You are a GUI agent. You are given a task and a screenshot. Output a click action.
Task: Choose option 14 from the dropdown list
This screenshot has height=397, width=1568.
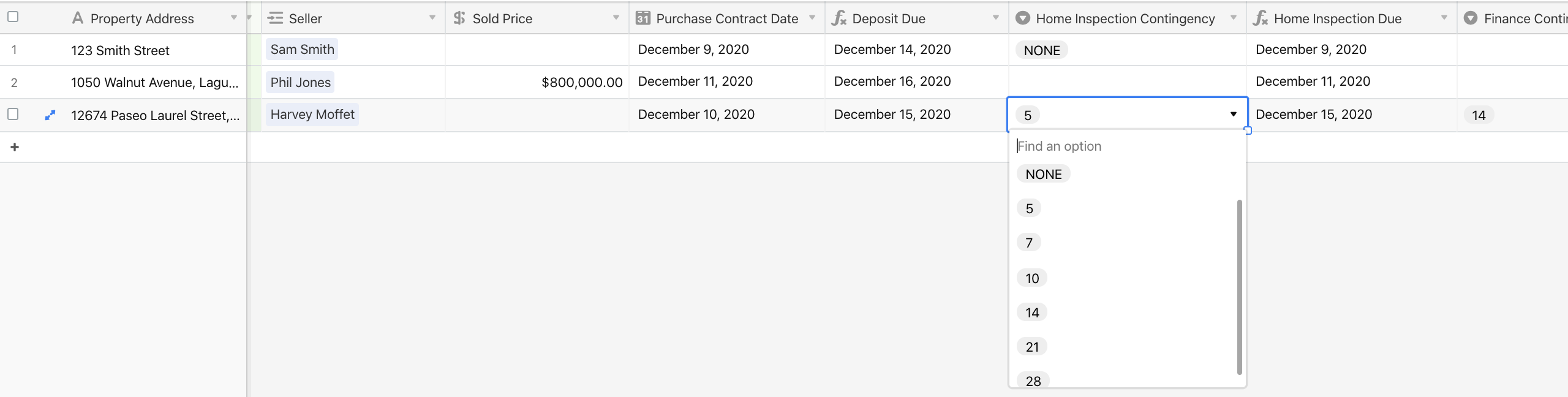[x=1032, y=312]
